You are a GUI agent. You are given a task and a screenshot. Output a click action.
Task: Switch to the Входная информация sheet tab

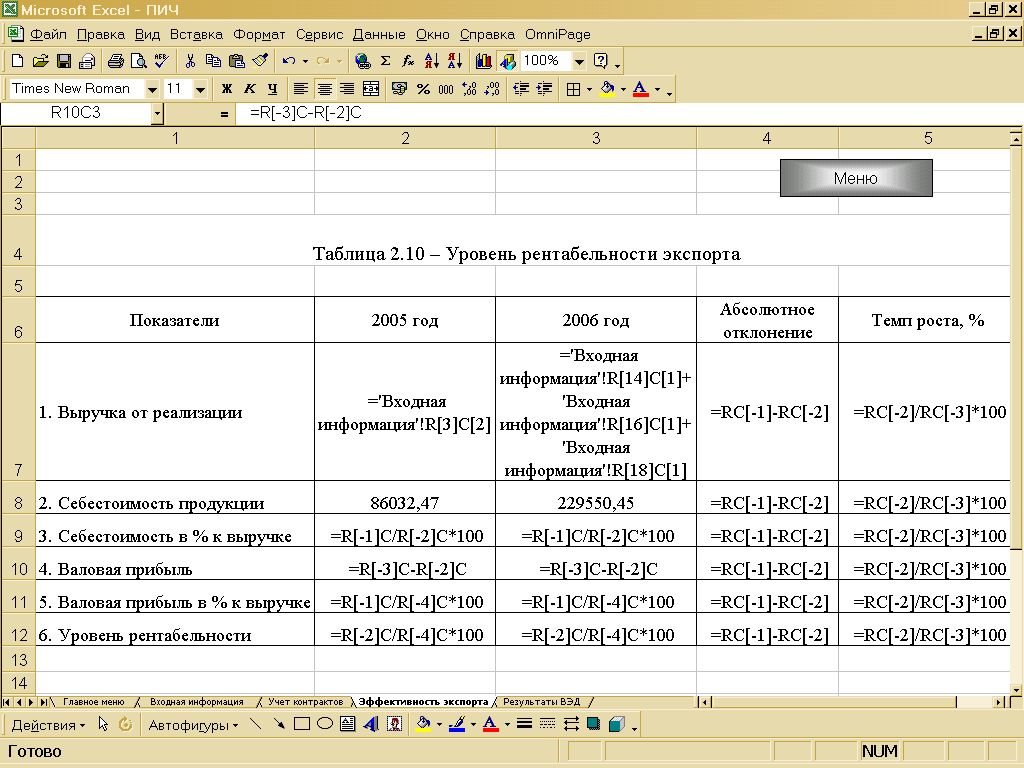click(x=196, y=702)
